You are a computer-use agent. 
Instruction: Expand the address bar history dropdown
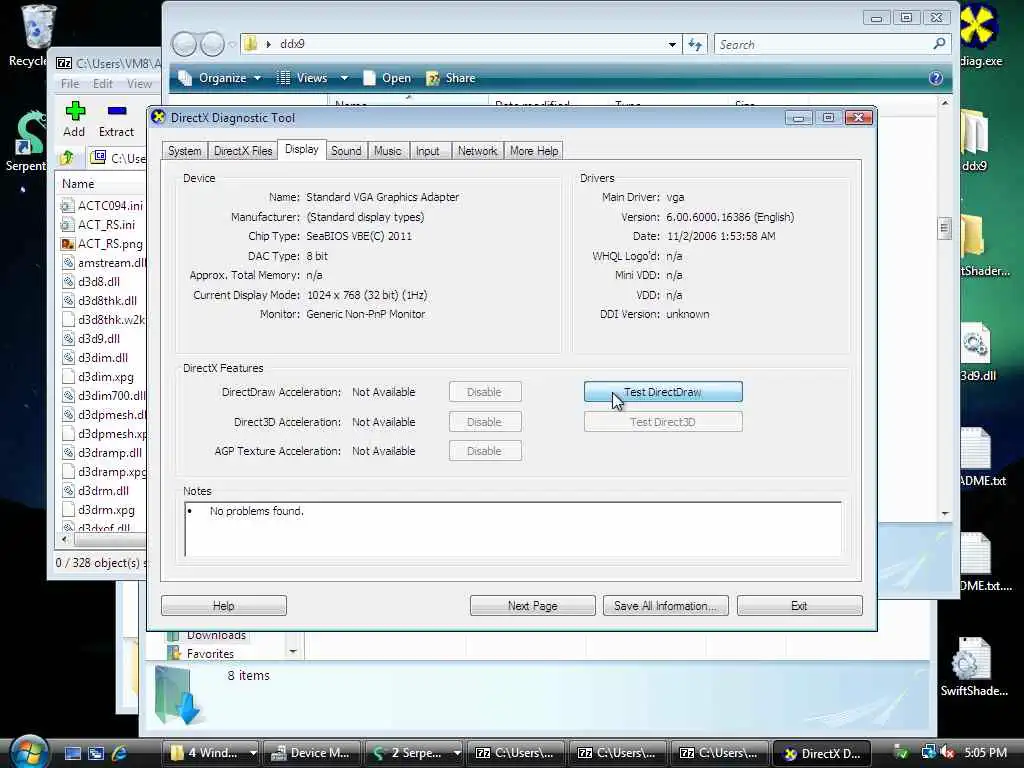[672, 44]
